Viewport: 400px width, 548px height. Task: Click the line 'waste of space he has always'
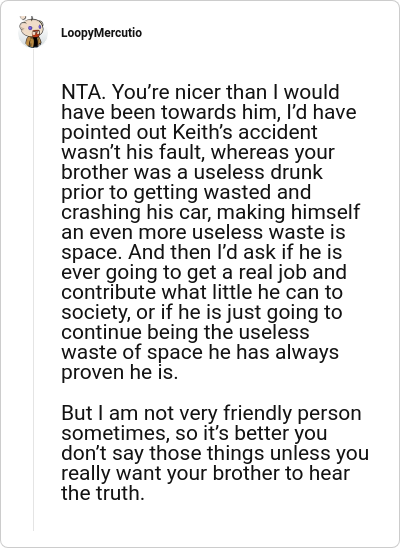click(x=200, y=353)
